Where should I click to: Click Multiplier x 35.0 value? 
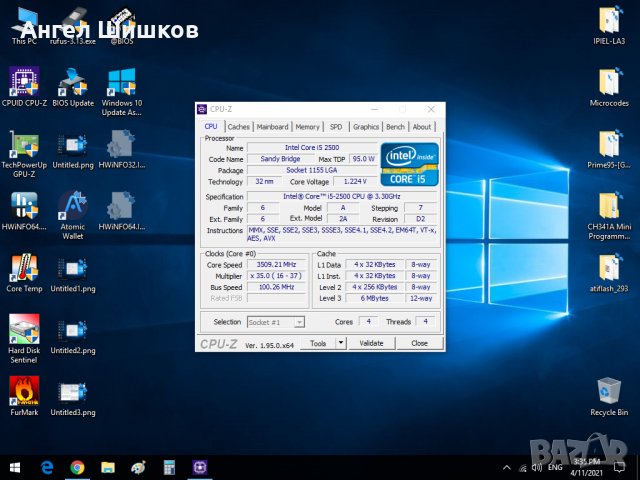pos(276,276)
